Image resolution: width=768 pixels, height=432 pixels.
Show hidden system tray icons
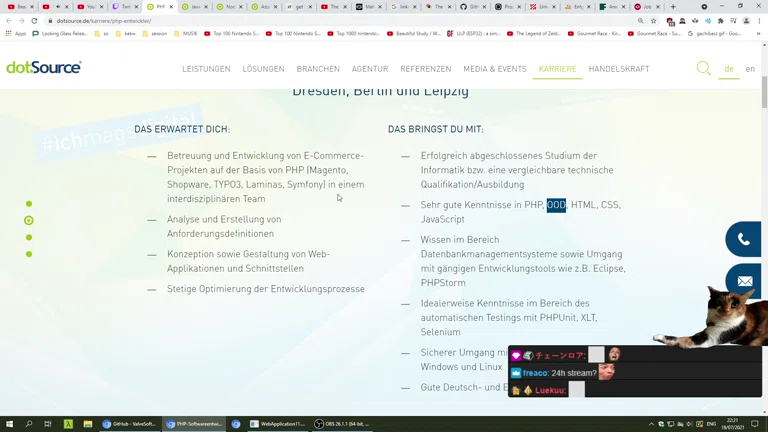[x=651, y=424]
